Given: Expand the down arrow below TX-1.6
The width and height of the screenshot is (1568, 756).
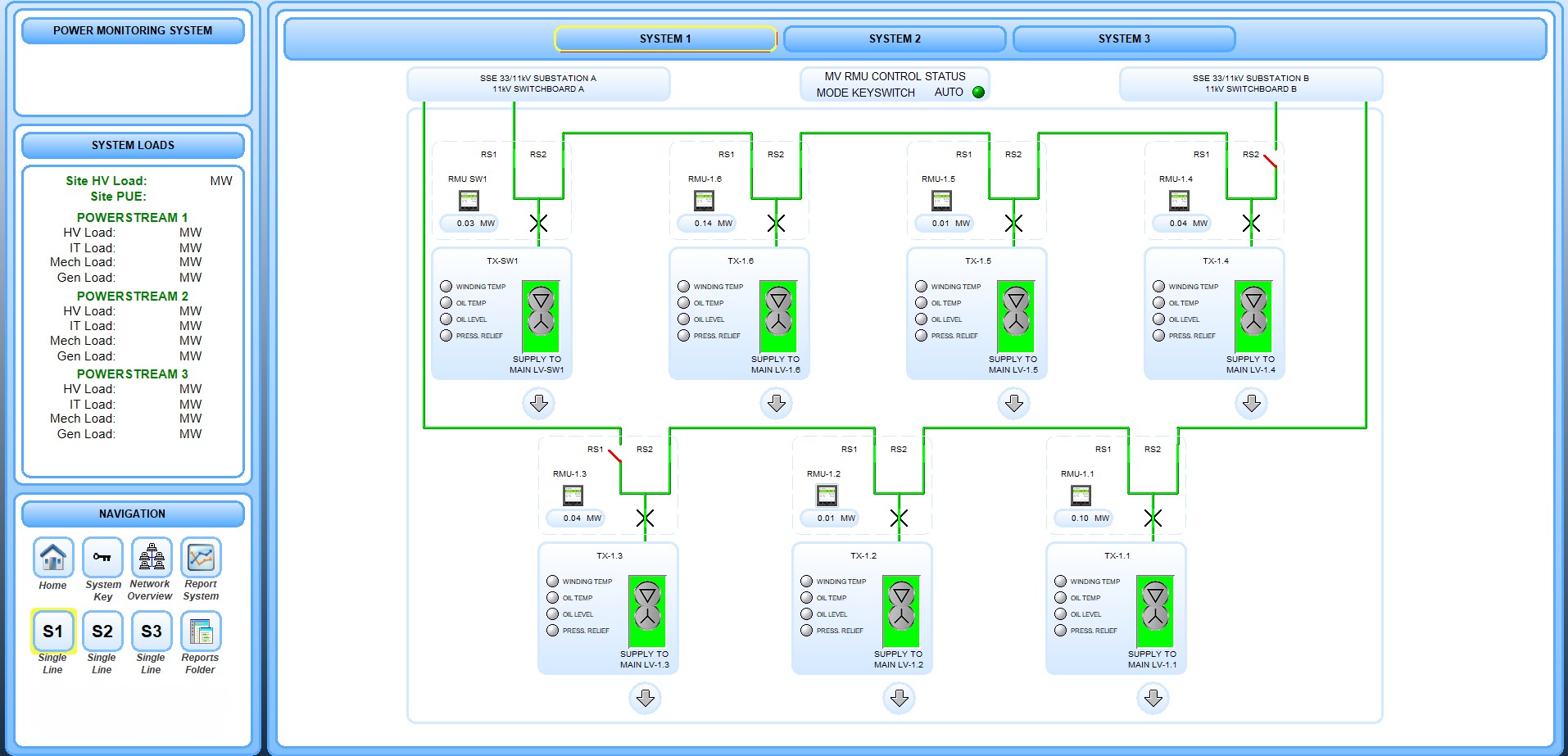Looking at the screenshot, I should click(776, 403).
